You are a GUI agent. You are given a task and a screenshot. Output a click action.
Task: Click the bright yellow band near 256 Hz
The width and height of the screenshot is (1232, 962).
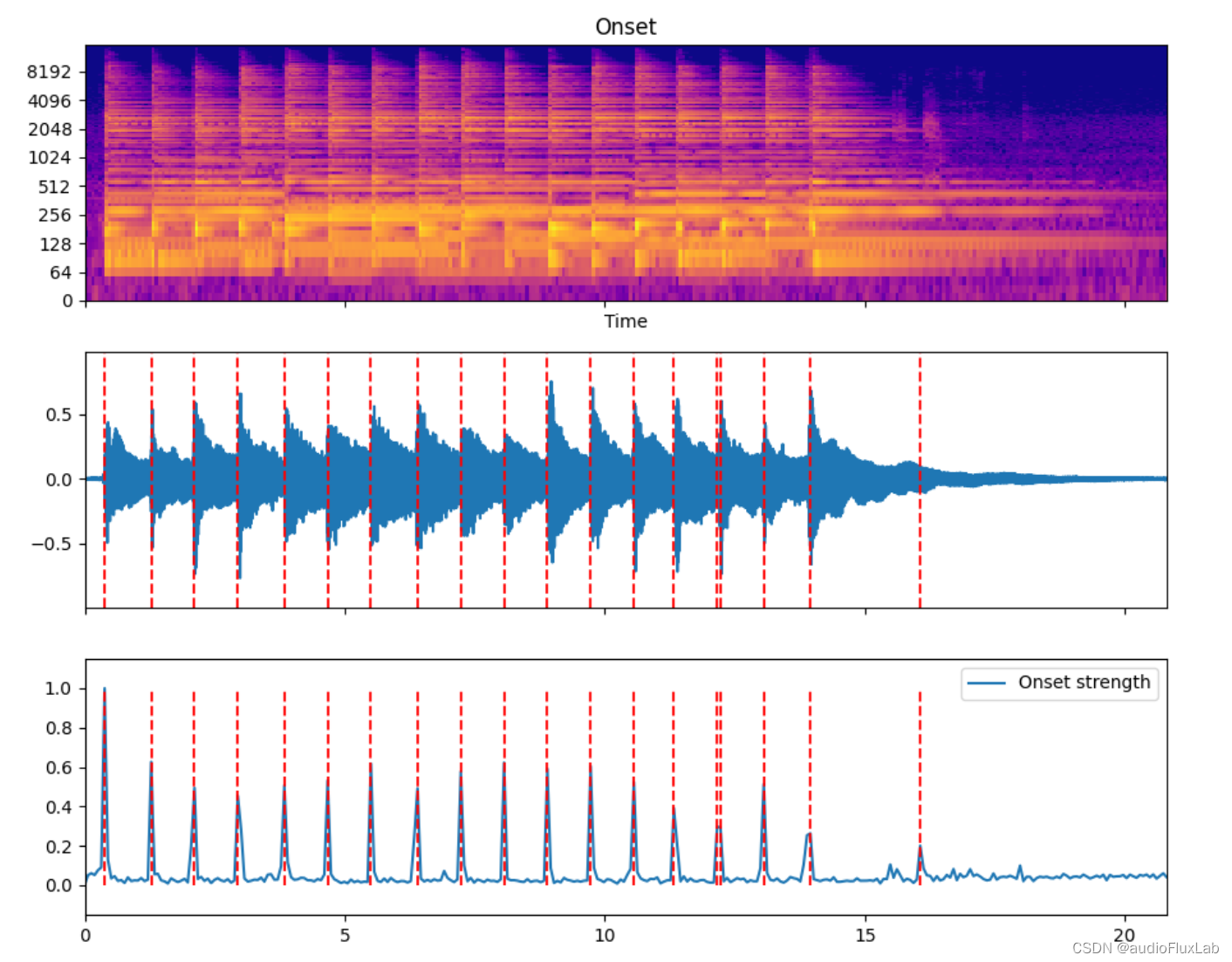tap(349, 214)
